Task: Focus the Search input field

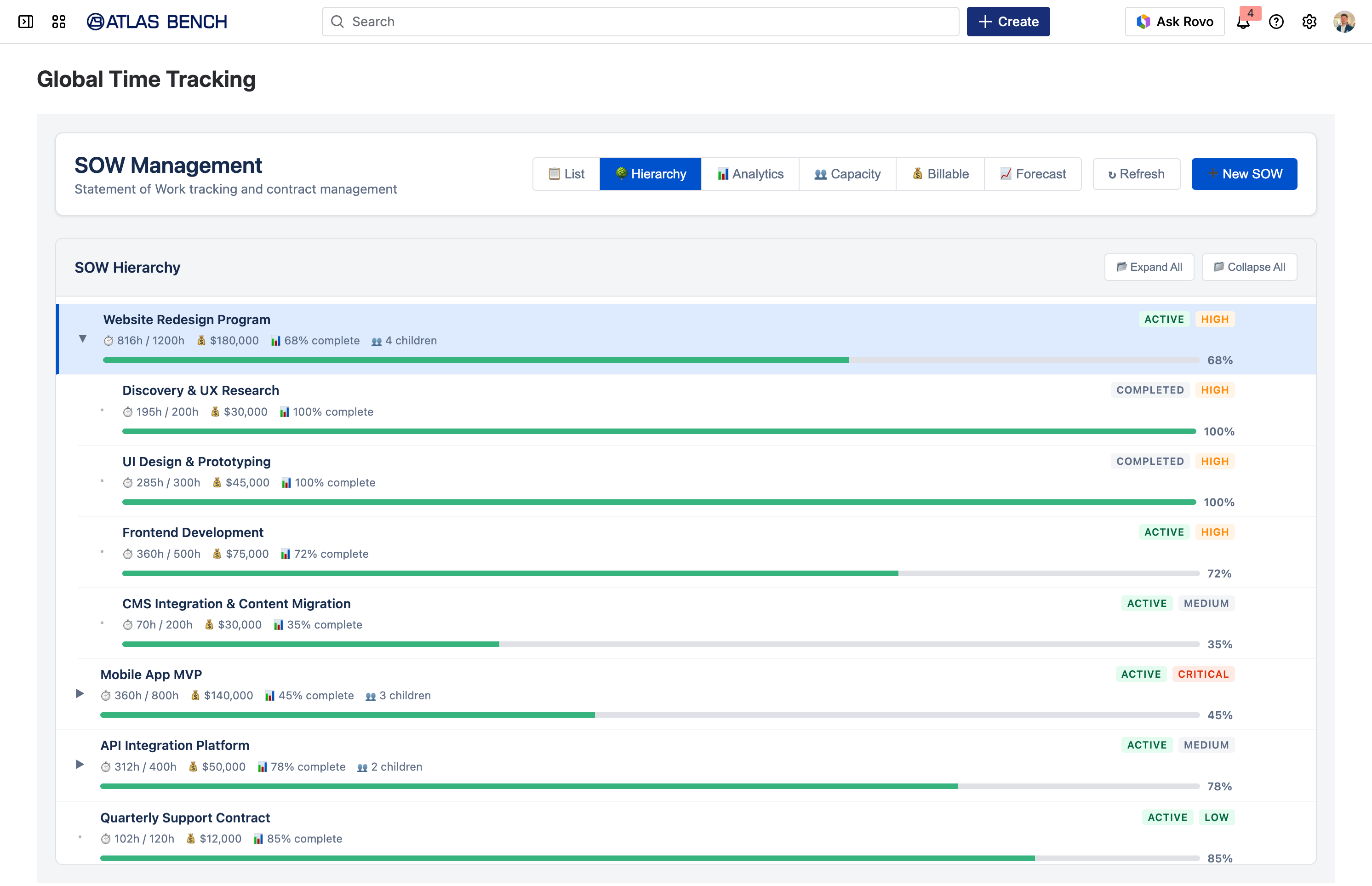Action: click(x=640, y=22)
